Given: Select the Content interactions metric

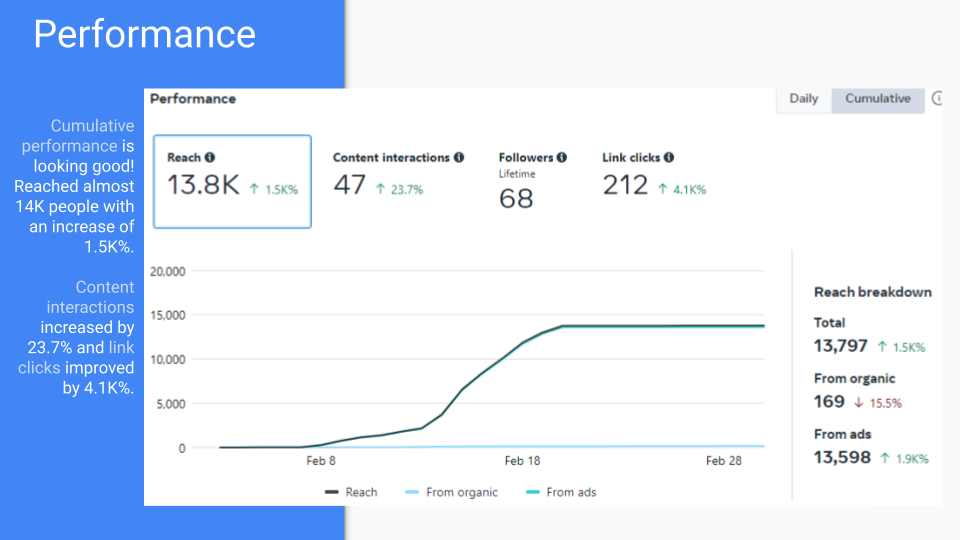Looking at the screenshot, I should [397, 175].
